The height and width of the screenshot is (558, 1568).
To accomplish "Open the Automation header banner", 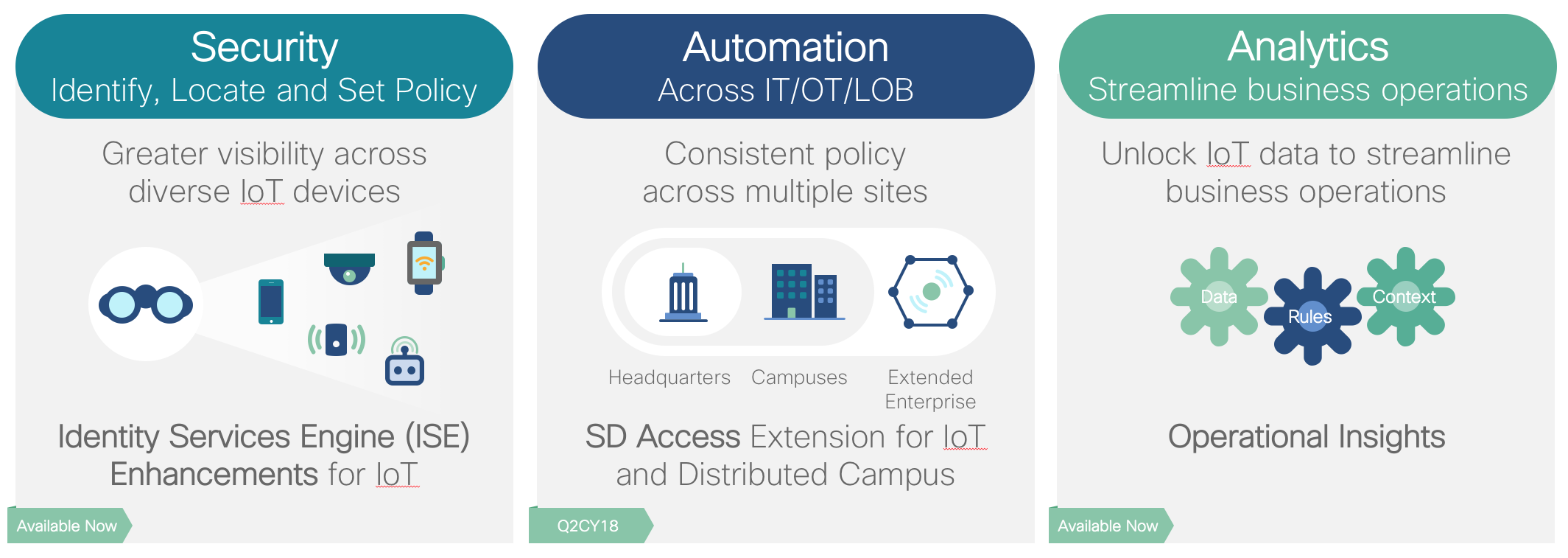I will click(x=785, y=66).
